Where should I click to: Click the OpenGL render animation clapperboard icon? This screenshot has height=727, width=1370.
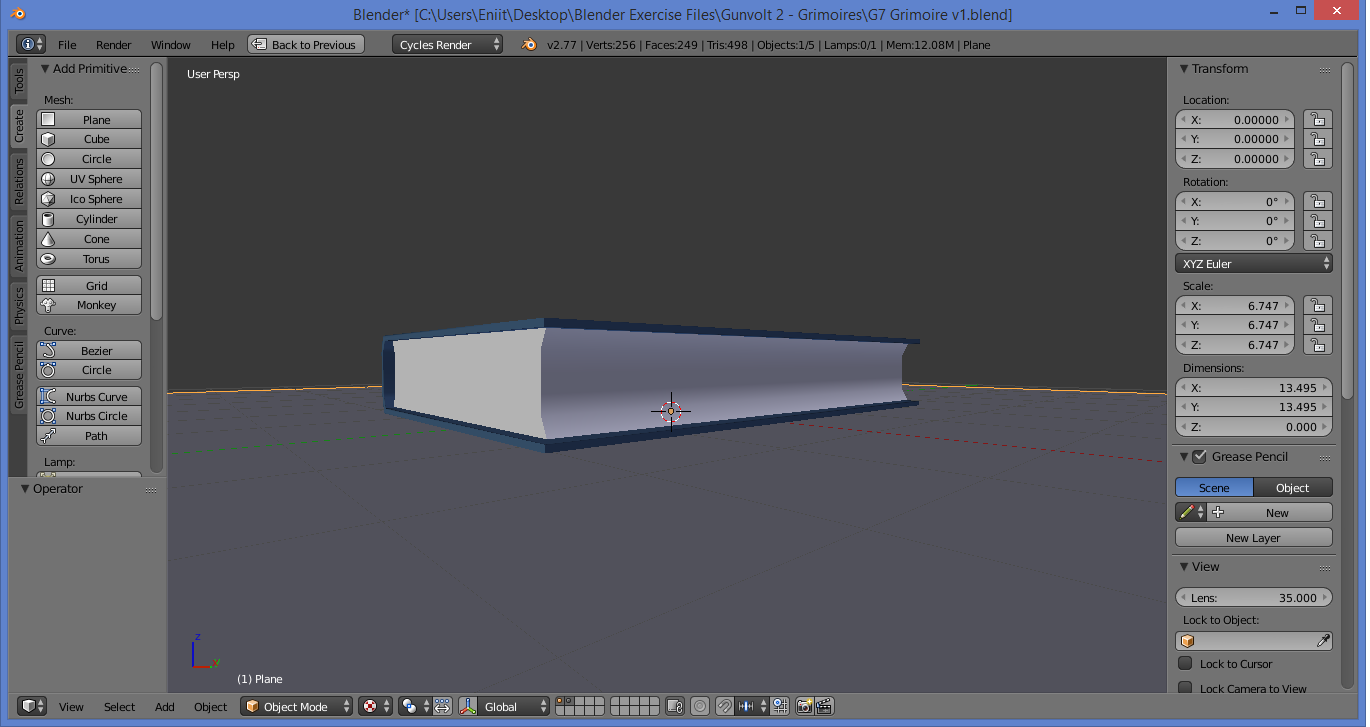[x=822, y=707]
